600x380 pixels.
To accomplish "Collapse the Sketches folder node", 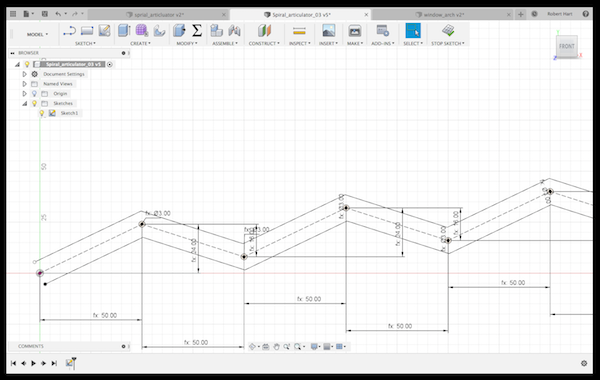I will (x=24, y=103).
